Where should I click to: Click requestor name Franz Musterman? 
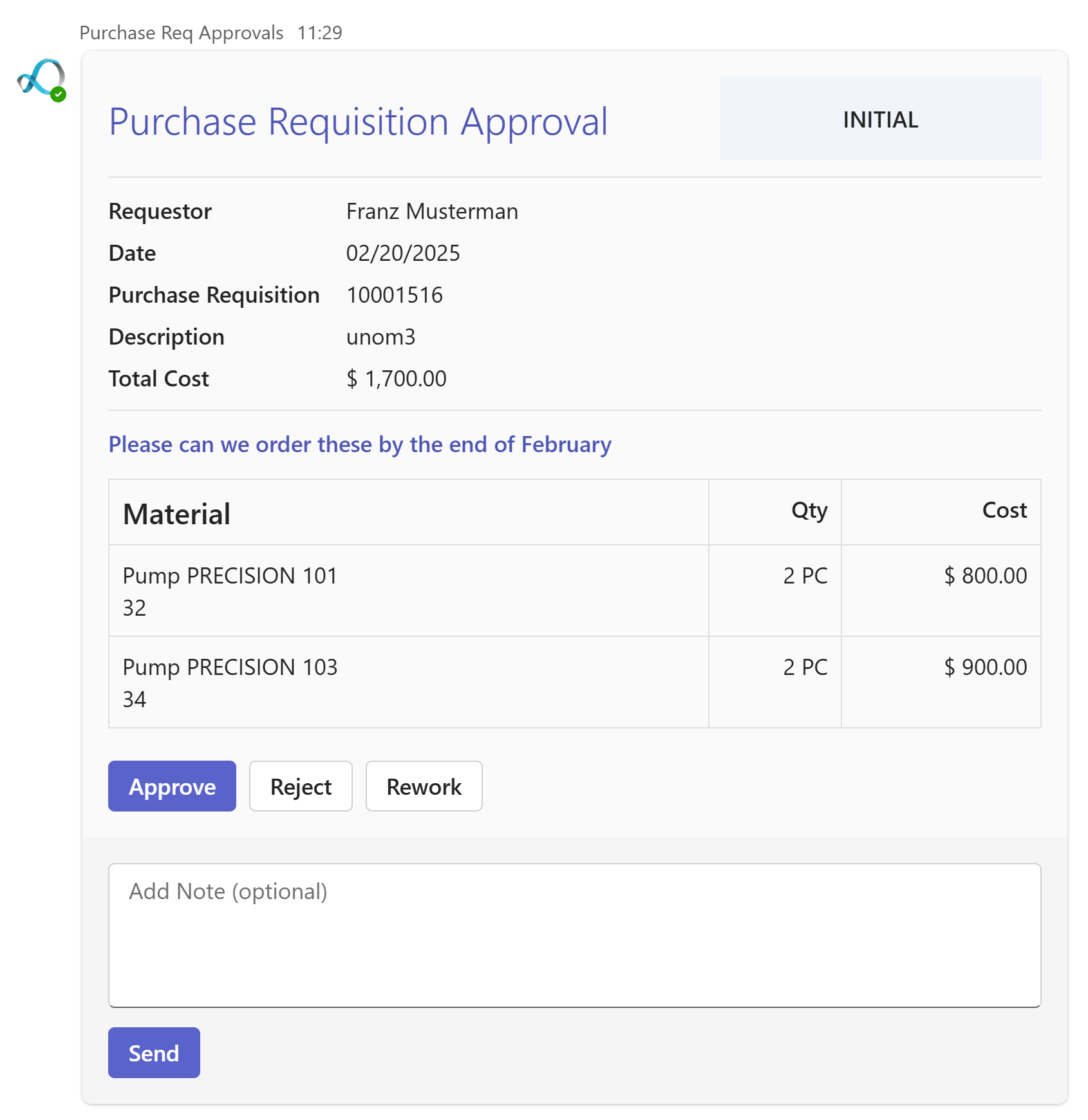432,211
